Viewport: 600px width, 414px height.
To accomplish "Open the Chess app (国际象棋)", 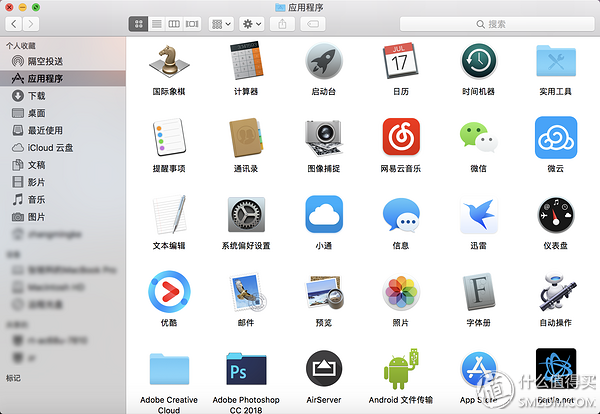I will [169, 61].
